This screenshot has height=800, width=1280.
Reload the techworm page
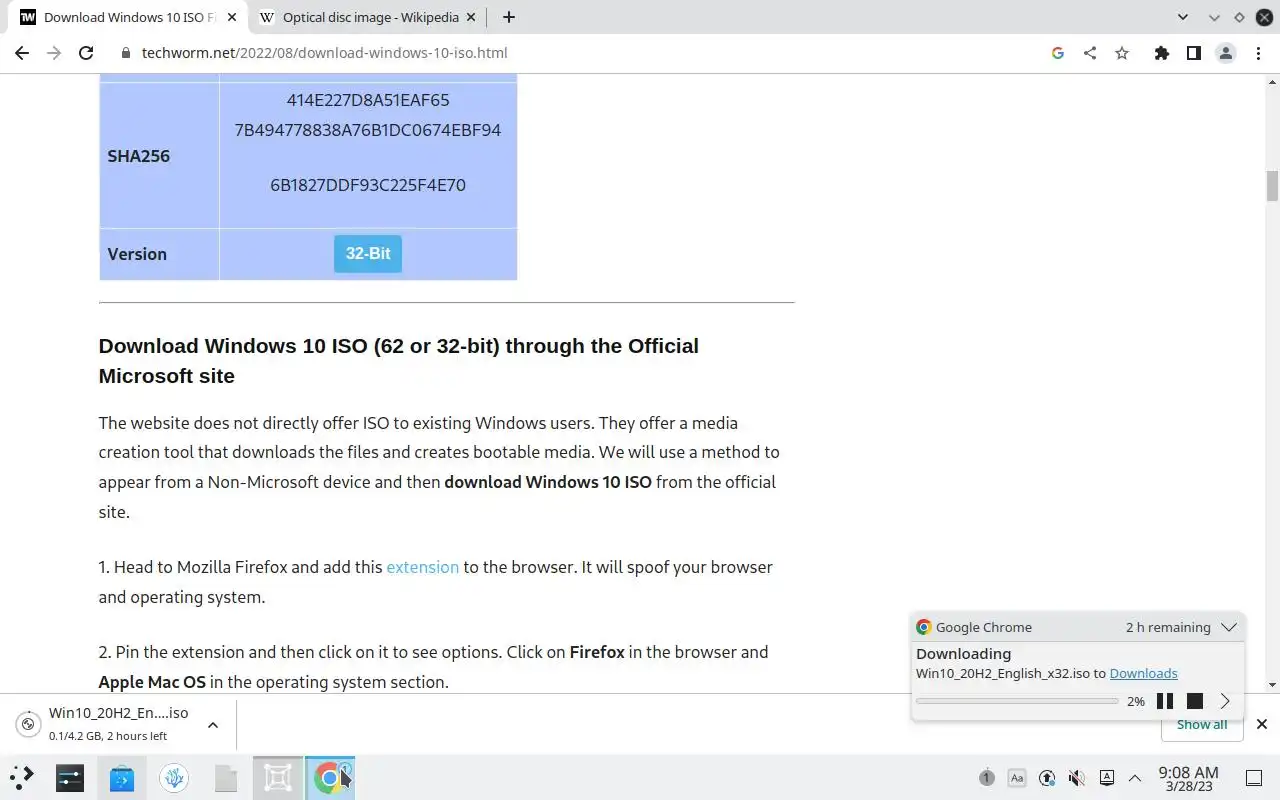86,53
